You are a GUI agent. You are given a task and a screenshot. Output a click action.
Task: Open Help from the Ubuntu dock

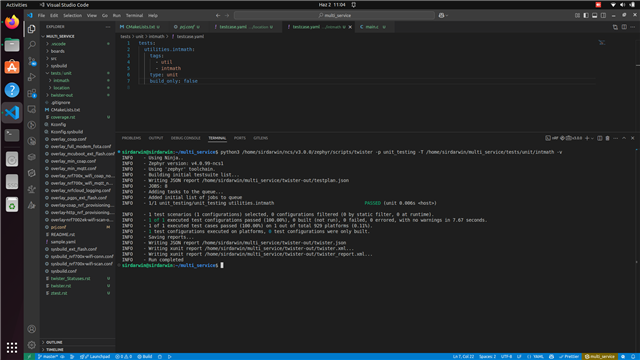tap(12, 90)
